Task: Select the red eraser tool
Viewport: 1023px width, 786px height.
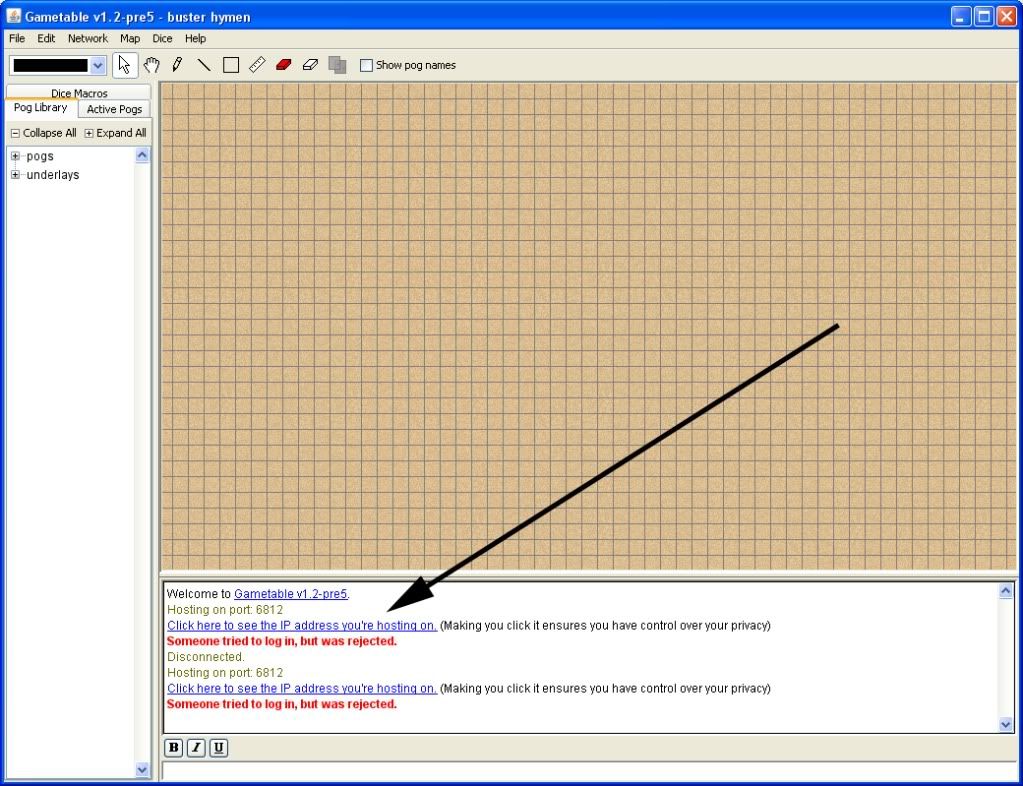Action: tap(283, 65)
